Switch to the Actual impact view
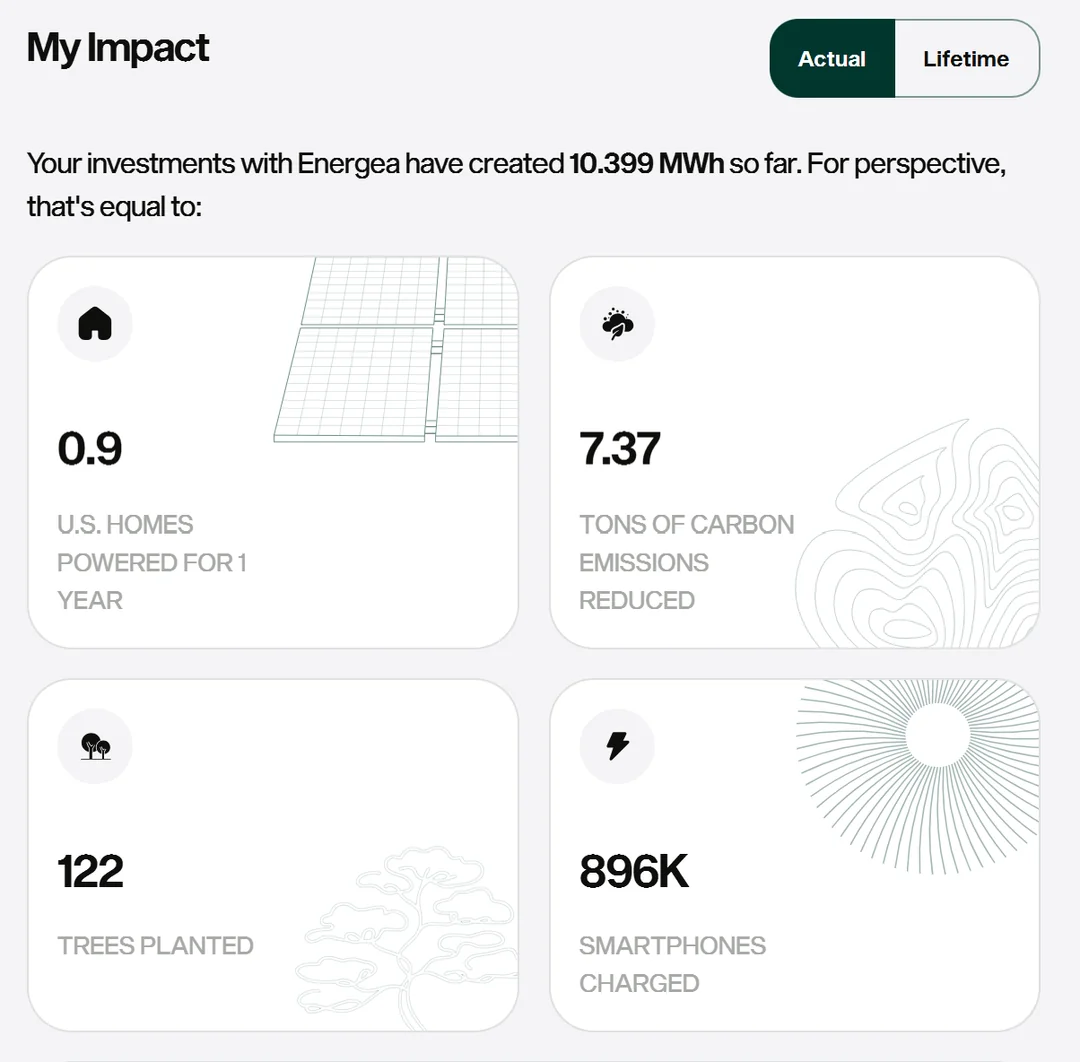 pyautogui.click(x=832, y=59)
